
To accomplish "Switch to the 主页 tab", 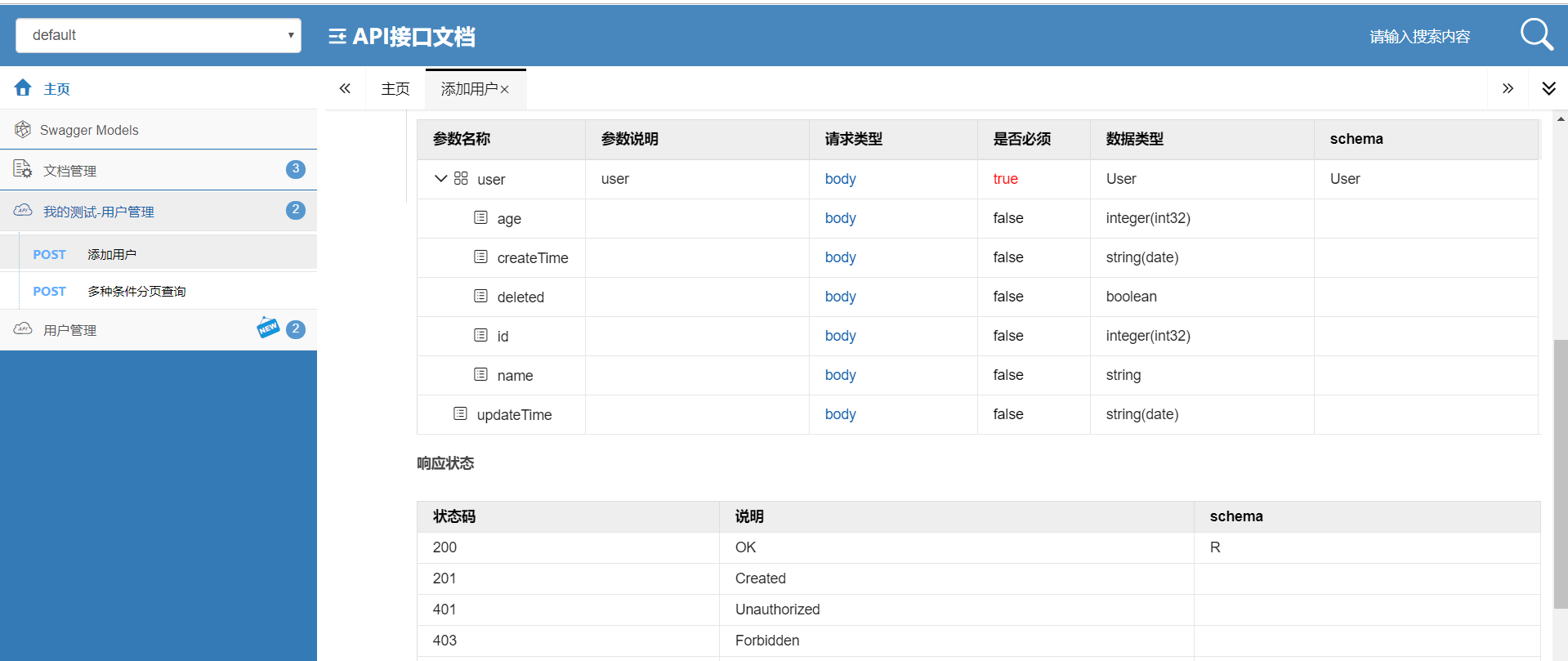I will click(x=395, y=89).
